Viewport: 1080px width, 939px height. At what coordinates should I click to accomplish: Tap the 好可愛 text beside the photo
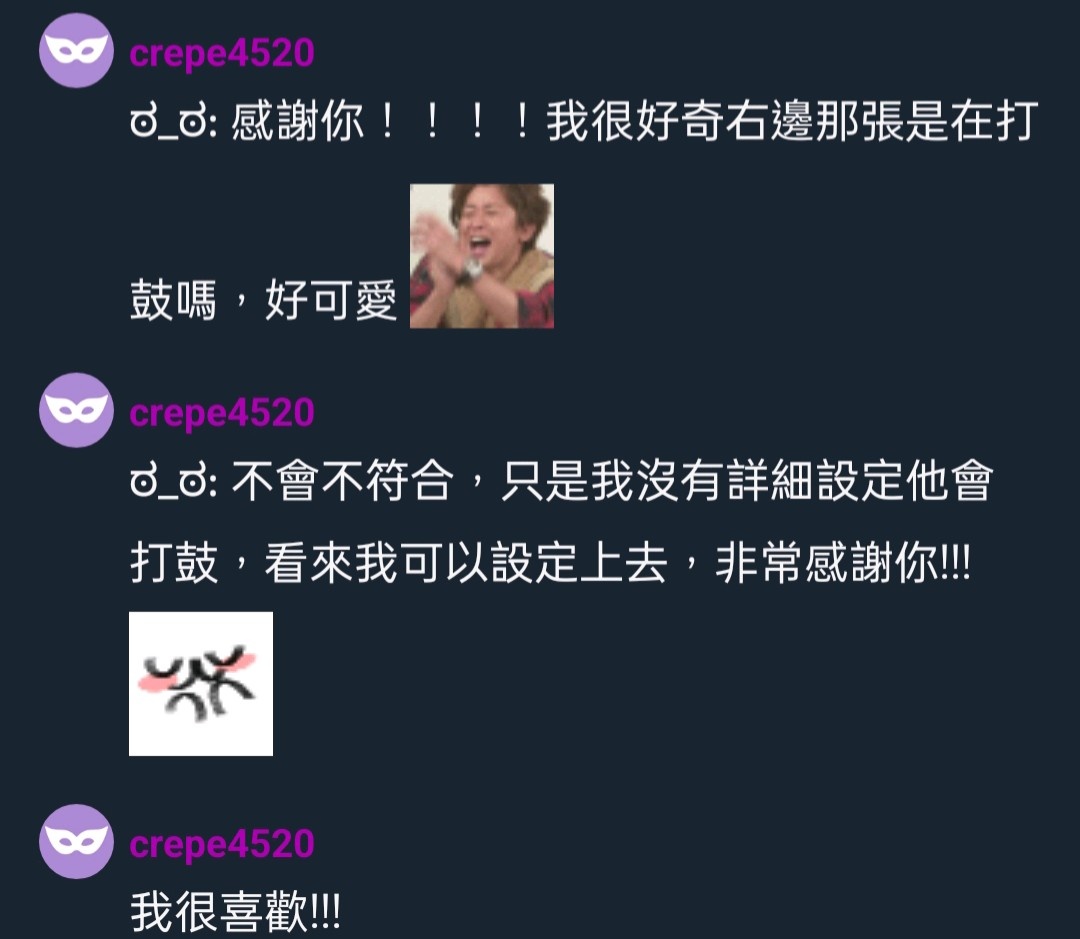(331, 300)
